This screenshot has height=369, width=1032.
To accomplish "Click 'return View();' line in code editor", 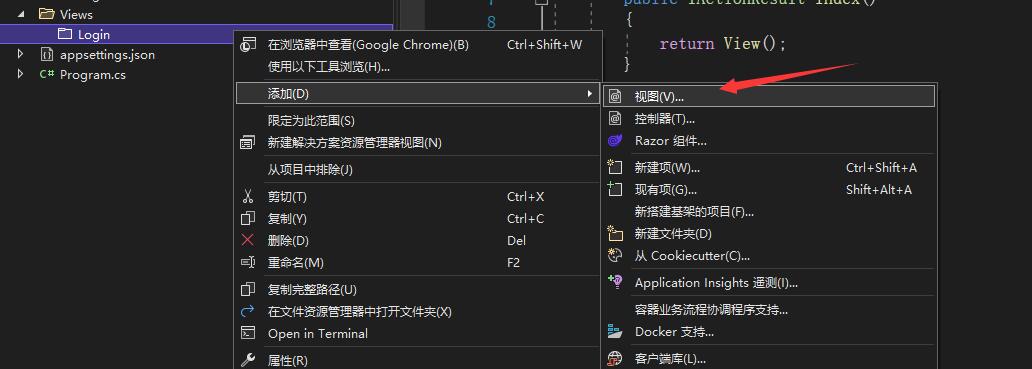I will coord(723,44).
